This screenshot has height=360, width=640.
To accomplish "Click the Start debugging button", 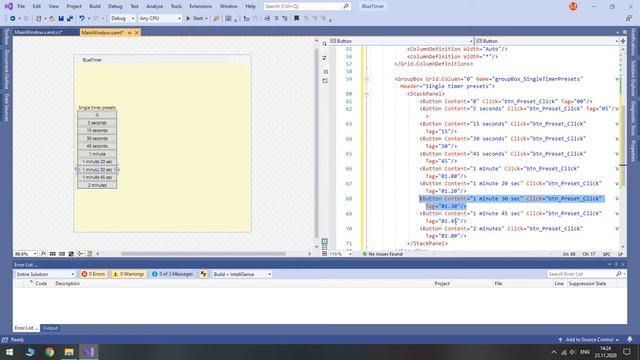I will pos(197,18).
